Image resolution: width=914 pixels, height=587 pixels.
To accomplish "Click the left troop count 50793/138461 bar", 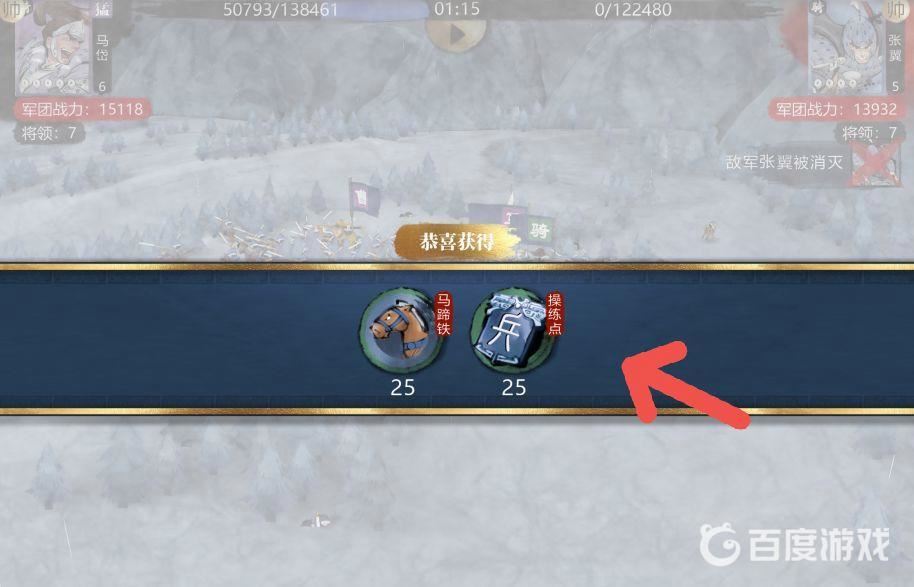I will (280, 9).
